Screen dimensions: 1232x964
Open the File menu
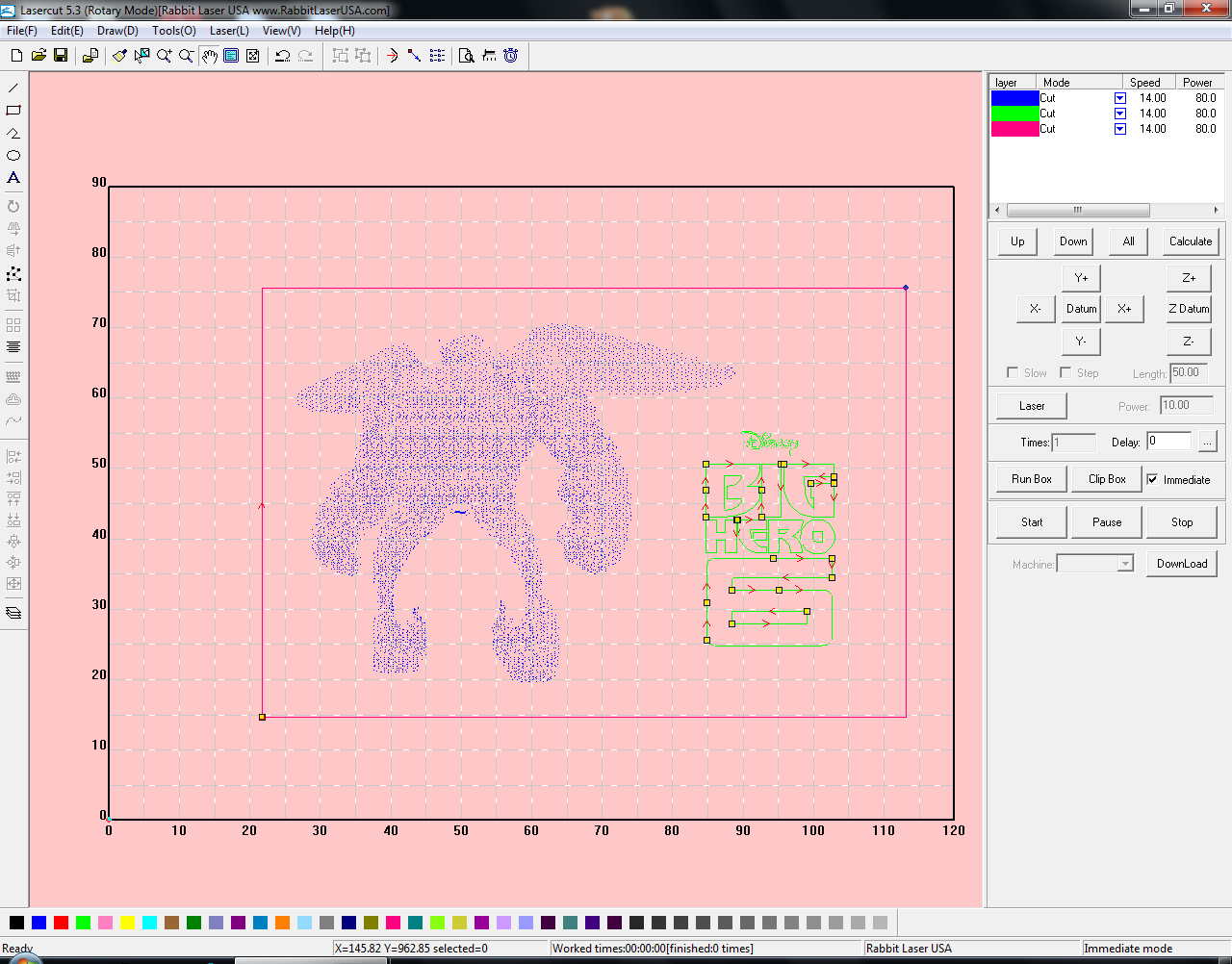point(21,31)
